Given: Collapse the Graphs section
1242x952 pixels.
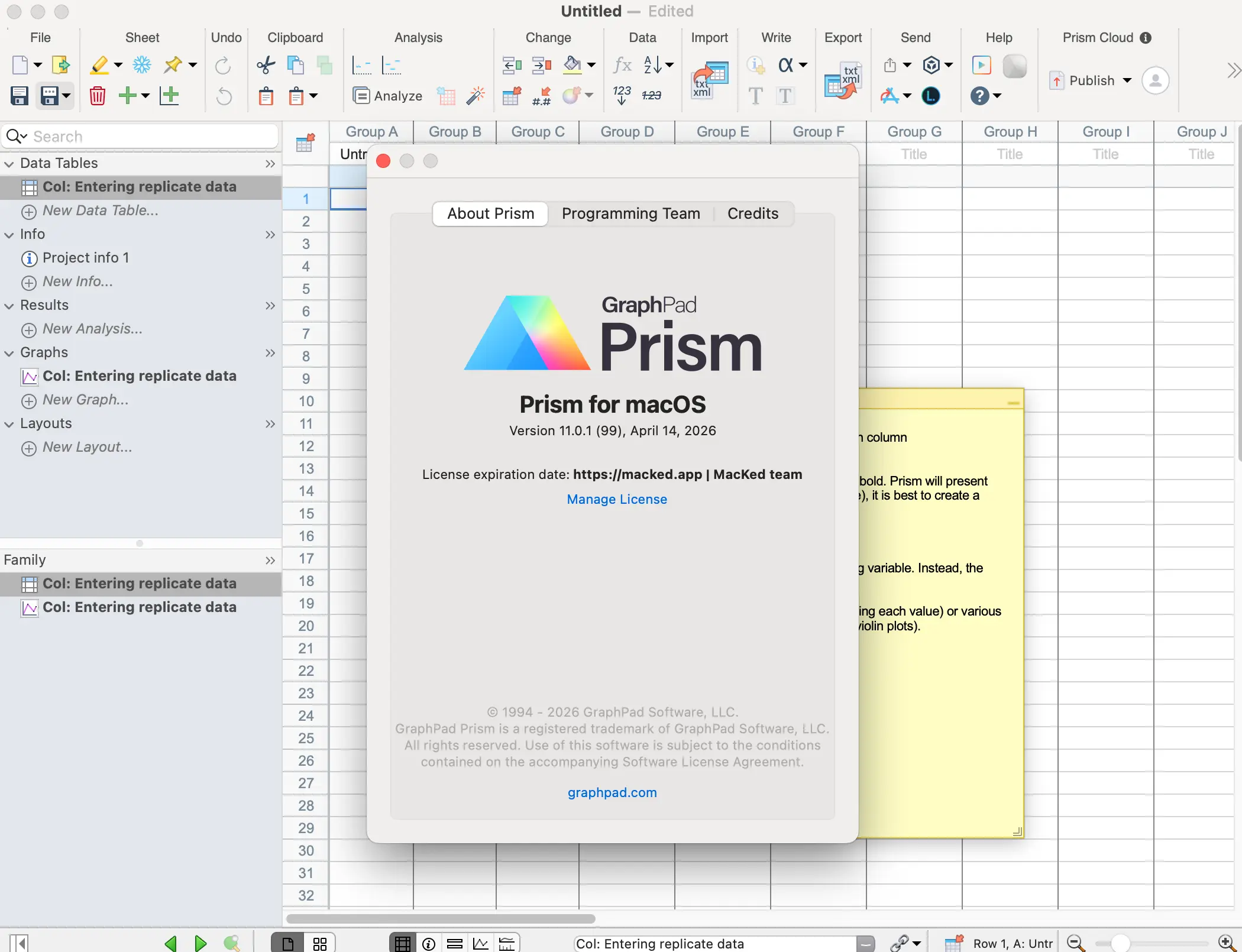Looking at the screenshot, I should (9, 353).
